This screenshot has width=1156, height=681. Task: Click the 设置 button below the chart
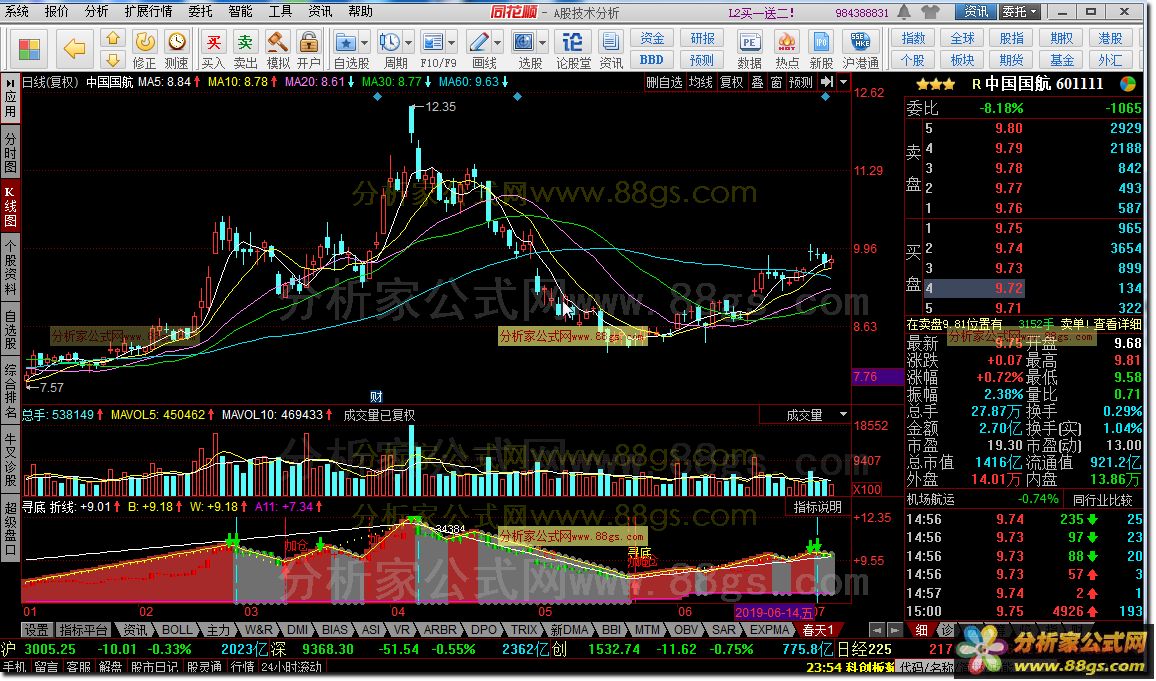click(x=35, y=629)
